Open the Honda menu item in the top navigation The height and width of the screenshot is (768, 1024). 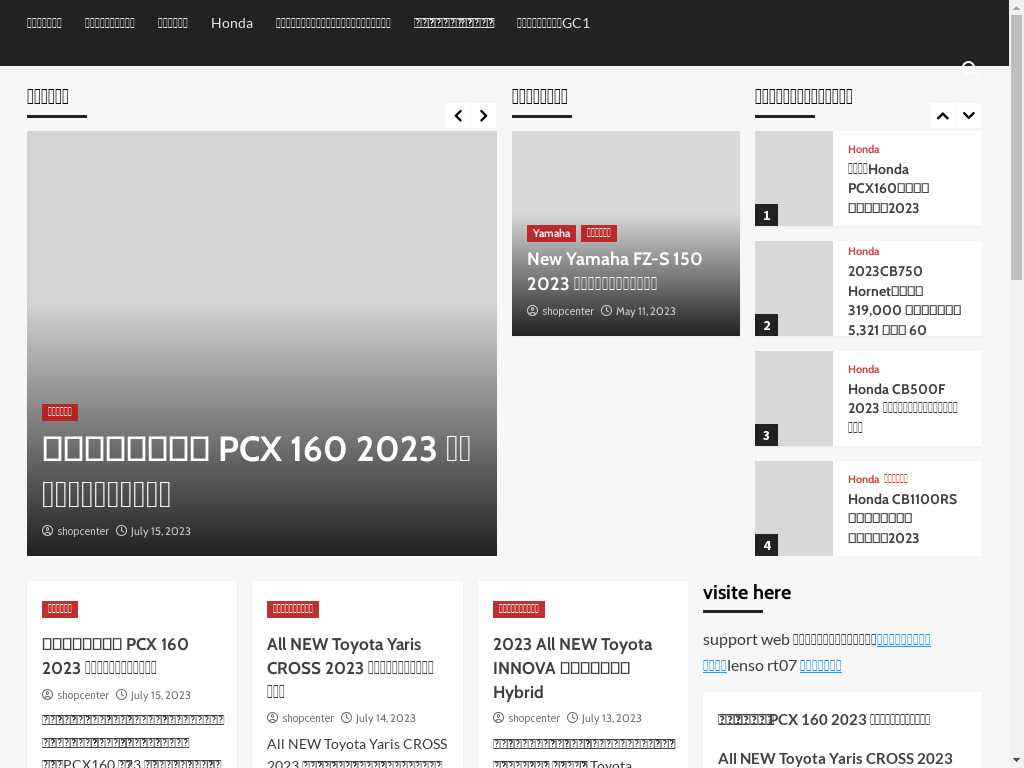click(232, 23)
